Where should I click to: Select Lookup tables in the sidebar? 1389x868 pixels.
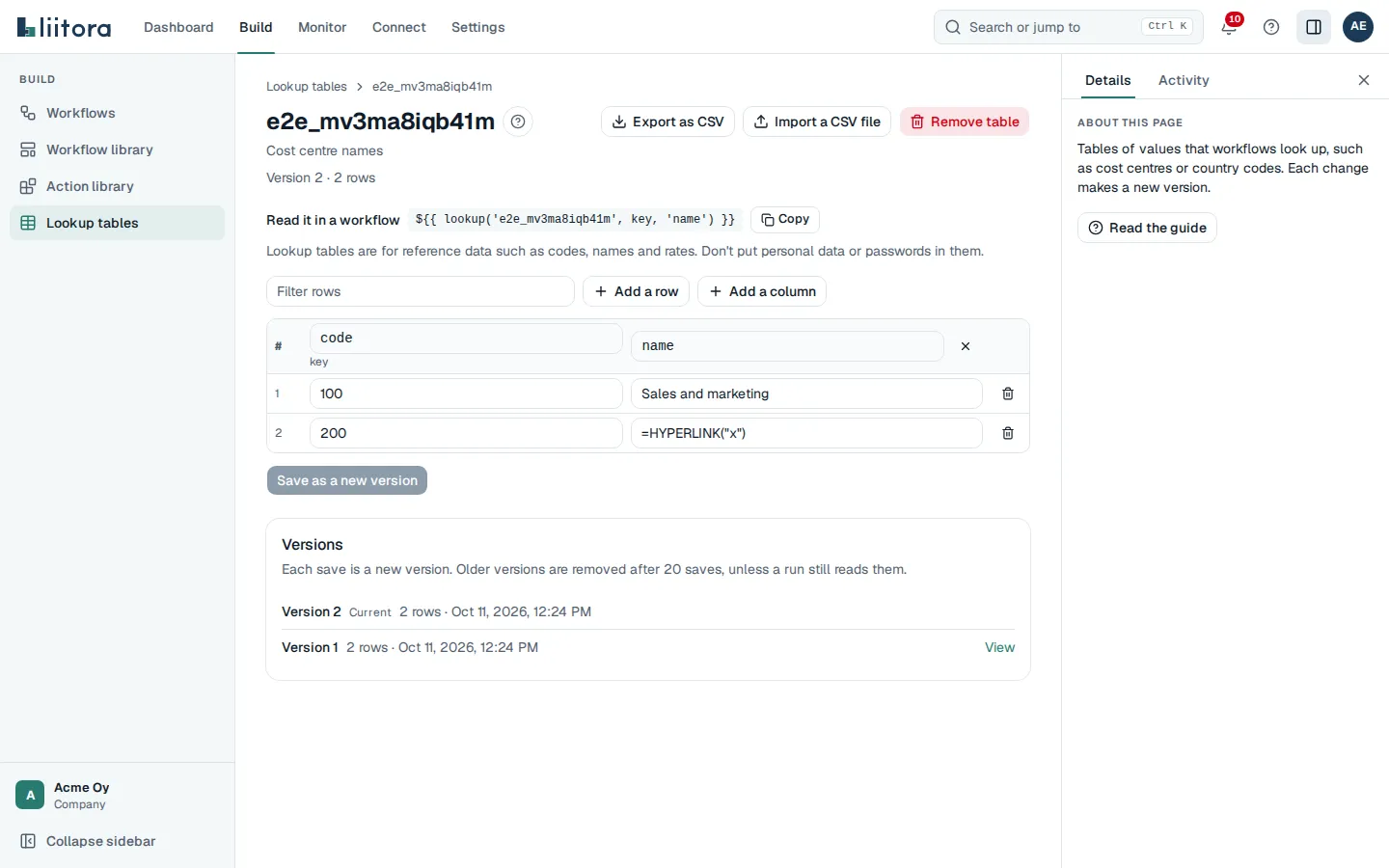tap(117, 223)
